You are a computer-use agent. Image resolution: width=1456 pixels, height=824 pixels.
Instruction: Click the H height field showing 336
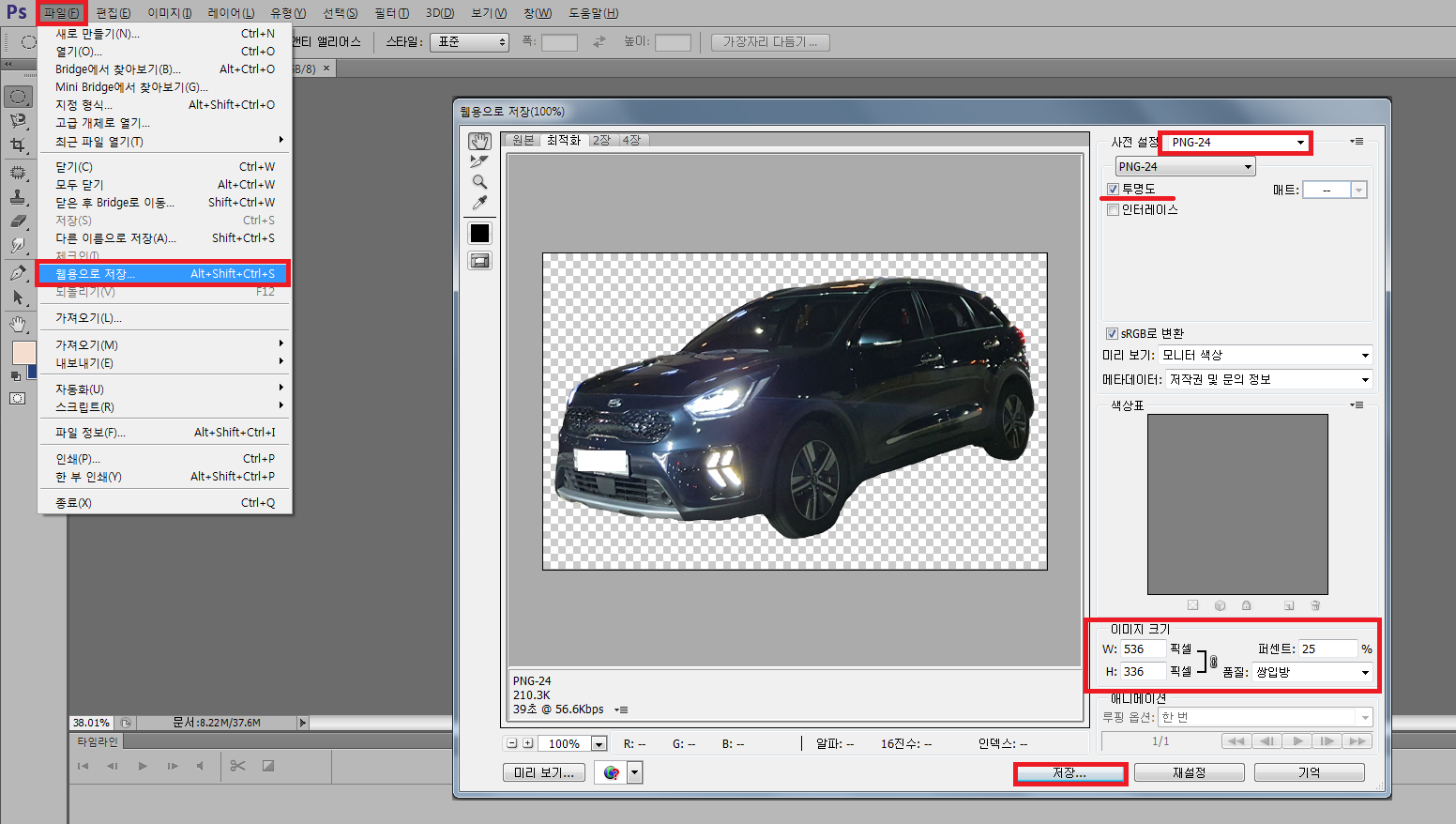pos(1144,672)
